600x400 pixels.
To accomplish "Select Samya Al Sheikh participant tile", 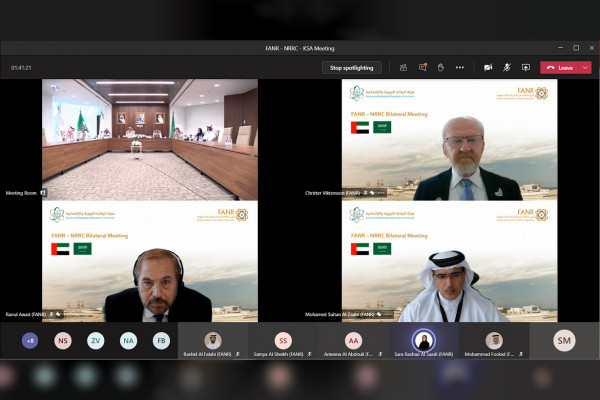I will click(x=283, y=341).
